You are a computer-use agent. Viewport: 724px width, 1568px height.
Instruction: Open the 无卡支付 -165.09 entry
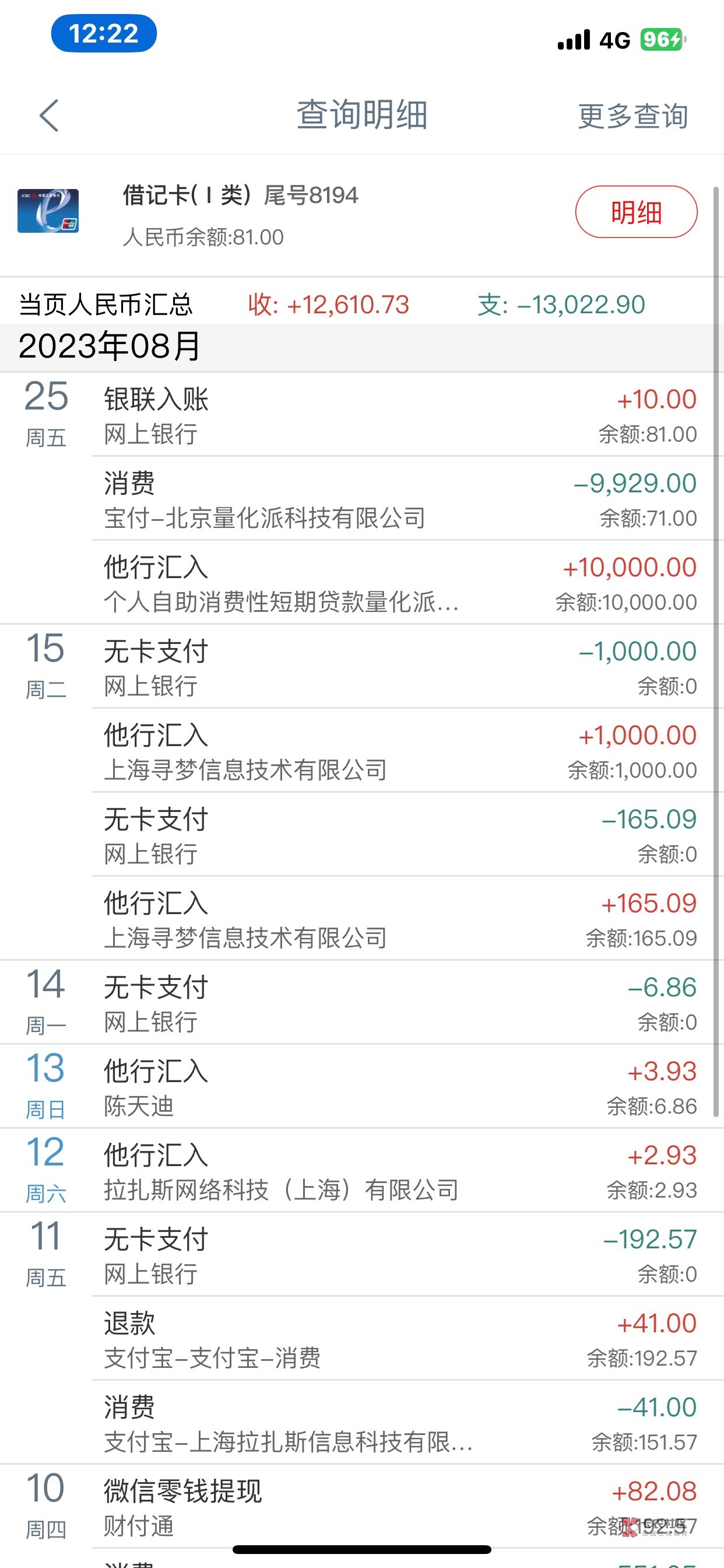[402, 835]
